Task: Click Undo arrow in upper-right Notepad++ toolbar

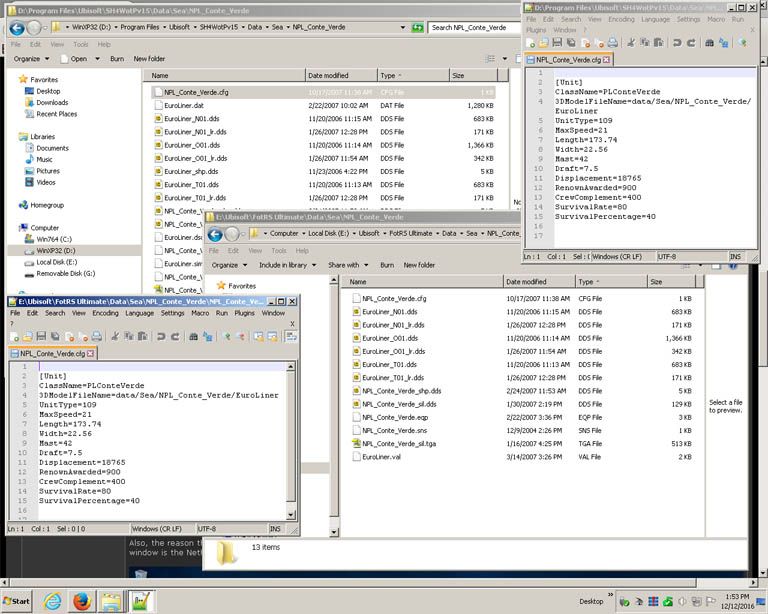Action: point(677,43)
